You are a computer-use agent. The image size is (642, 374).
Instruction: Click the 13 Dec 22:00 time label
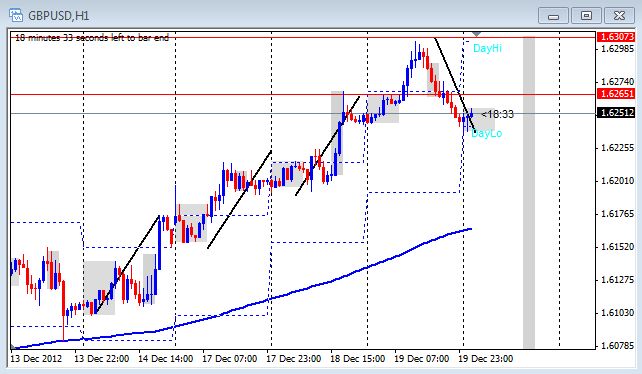tap(102, 359)
